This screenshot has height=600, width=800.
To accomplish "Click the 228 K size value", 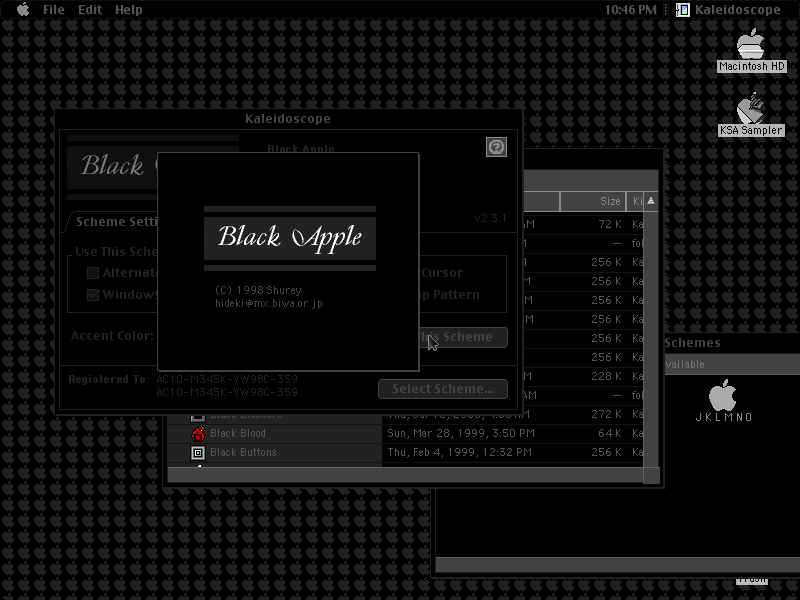I will click(606, 377).
